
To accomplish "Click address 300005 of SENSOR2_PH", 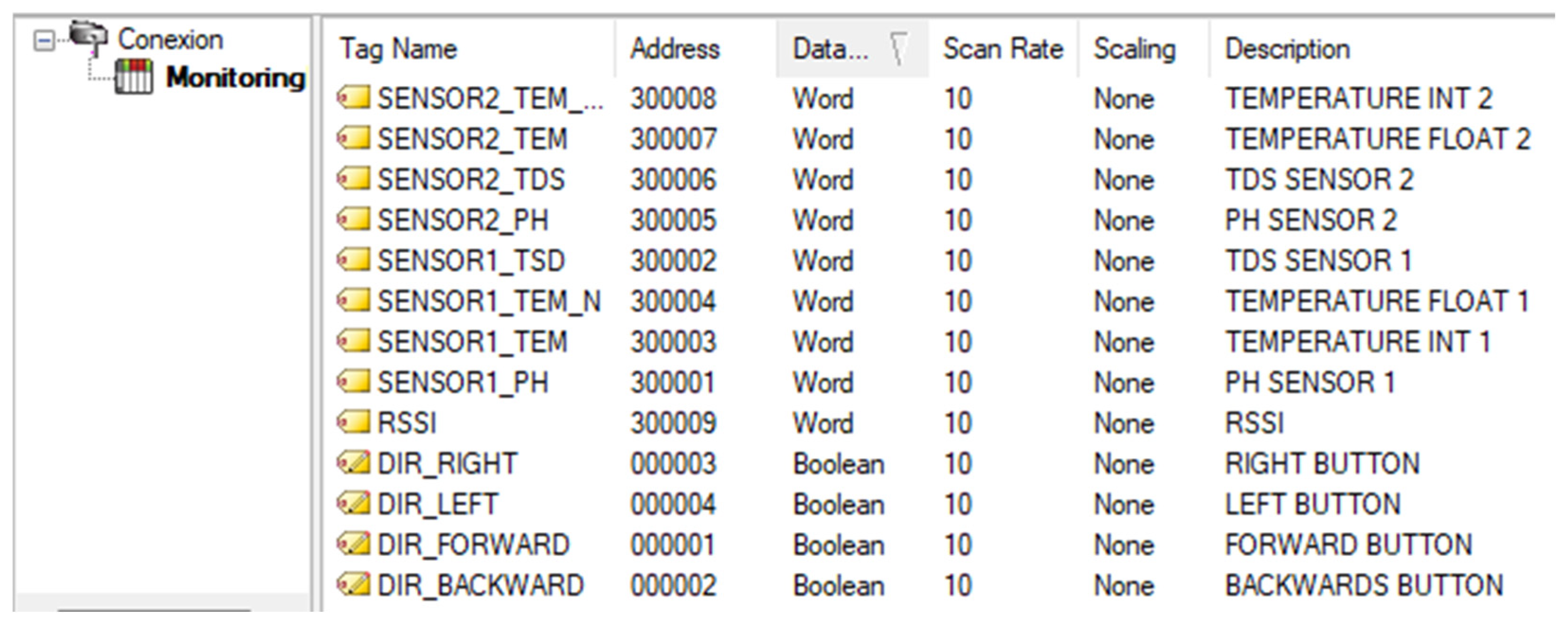I will pos(673,220).
